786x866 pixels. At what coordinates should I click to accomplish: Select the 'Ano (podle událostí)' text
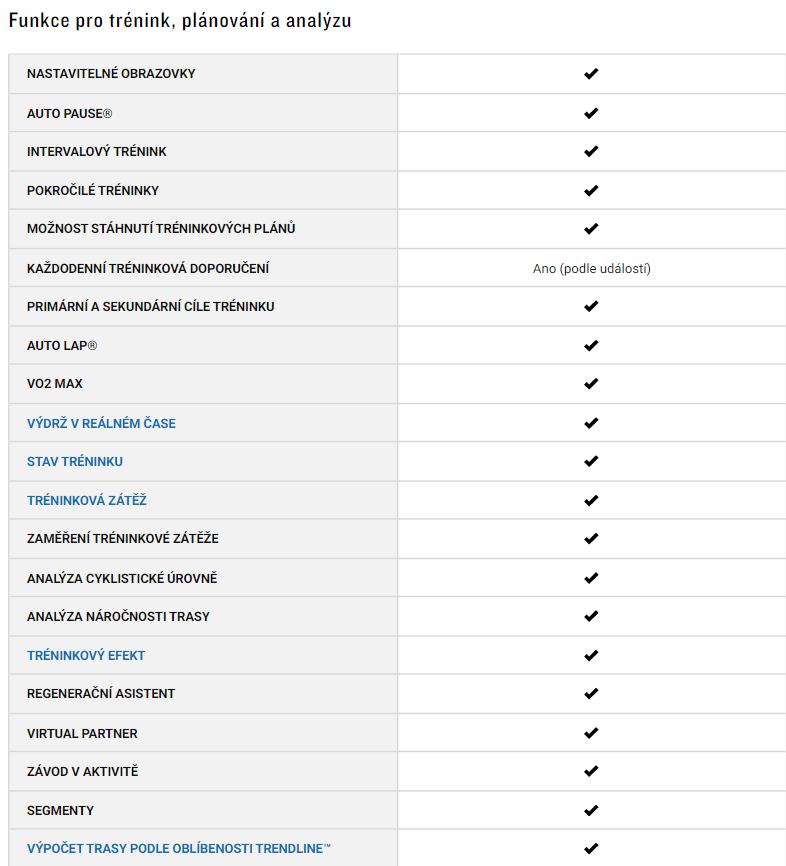tap(592, 268)
